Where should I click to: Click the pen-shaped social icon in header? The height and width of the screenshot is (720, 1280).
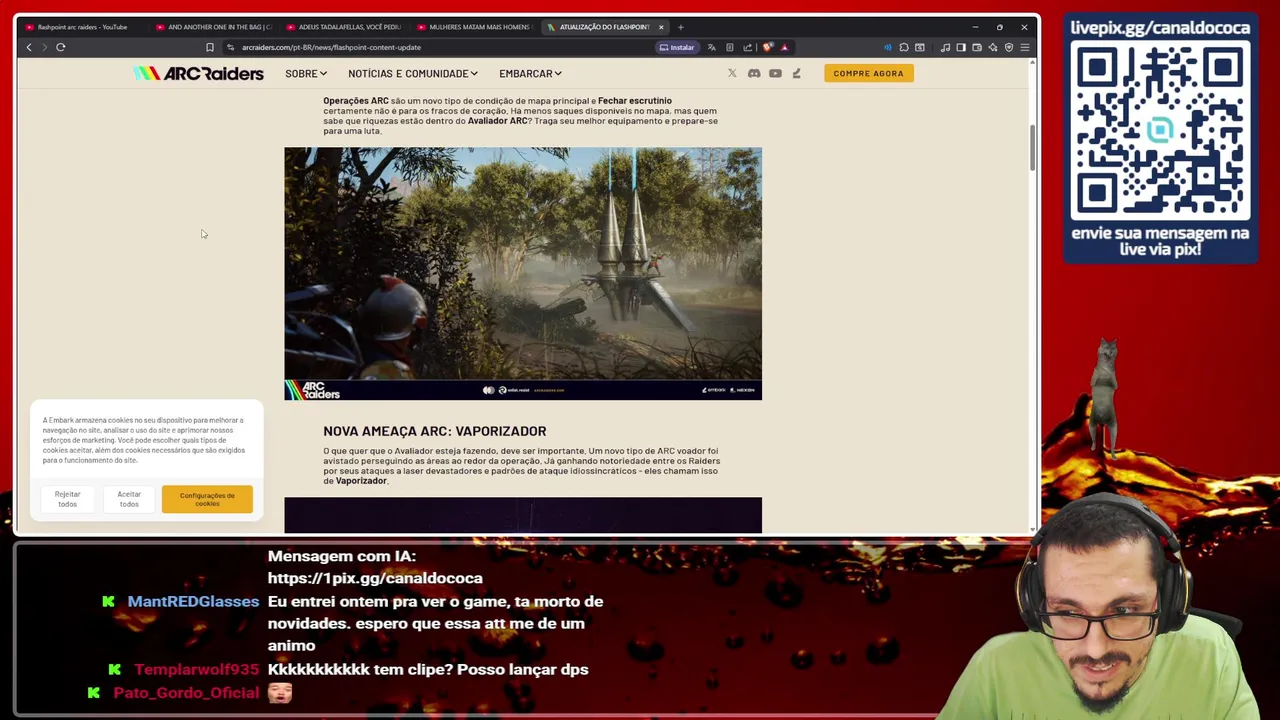pos(797,73)
